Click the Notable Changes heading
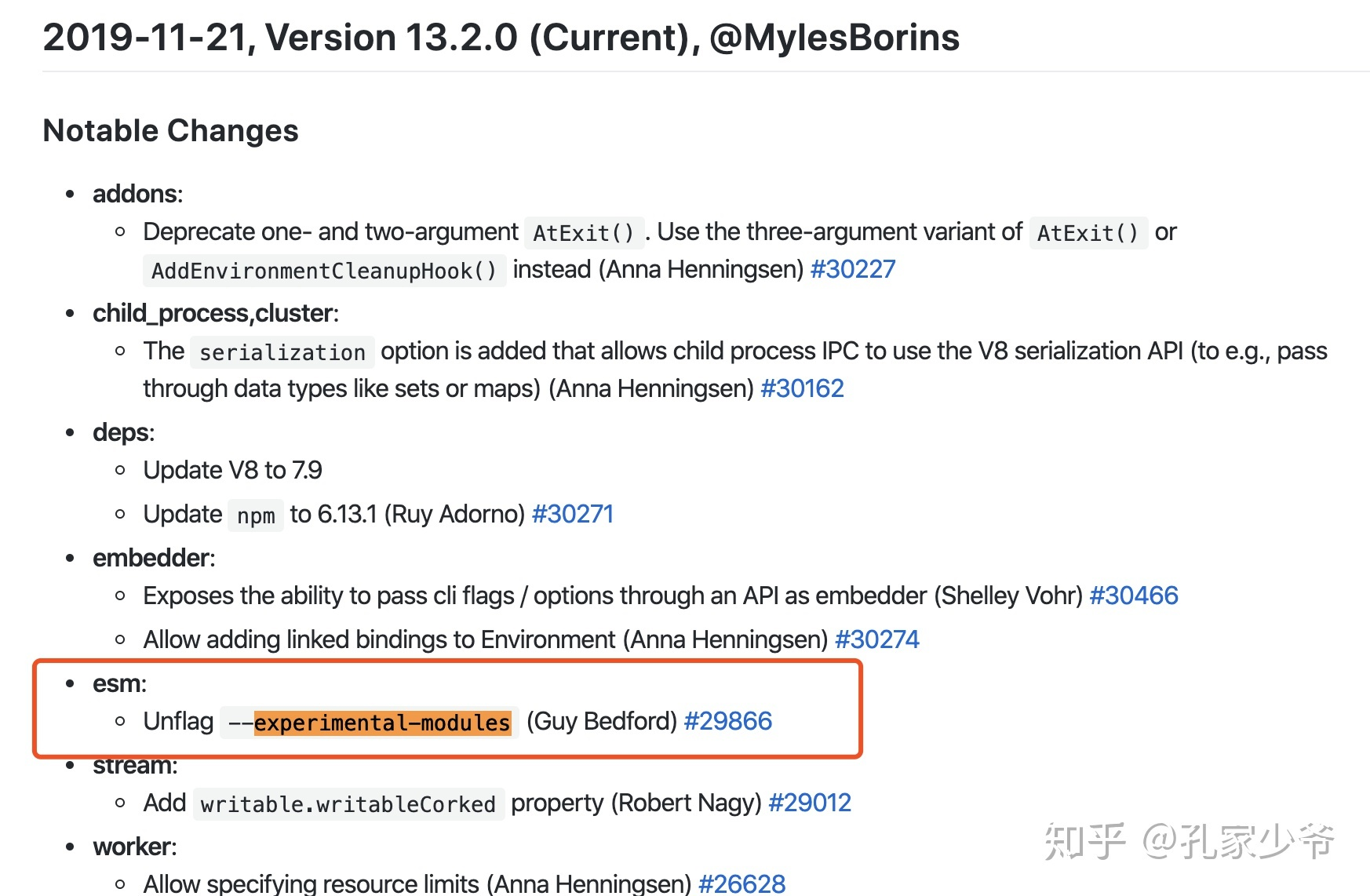This screenshot has width=1370, height=896. tap(170, 131)
